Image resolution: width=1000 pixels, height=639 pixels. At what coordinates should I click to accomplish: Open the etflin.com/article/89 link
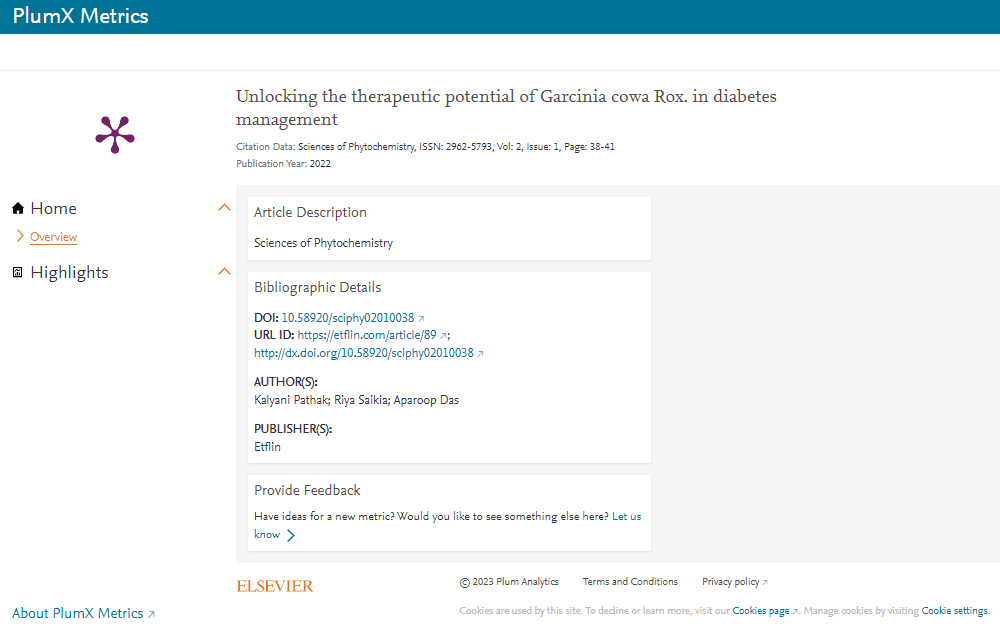tap(368, 335)
